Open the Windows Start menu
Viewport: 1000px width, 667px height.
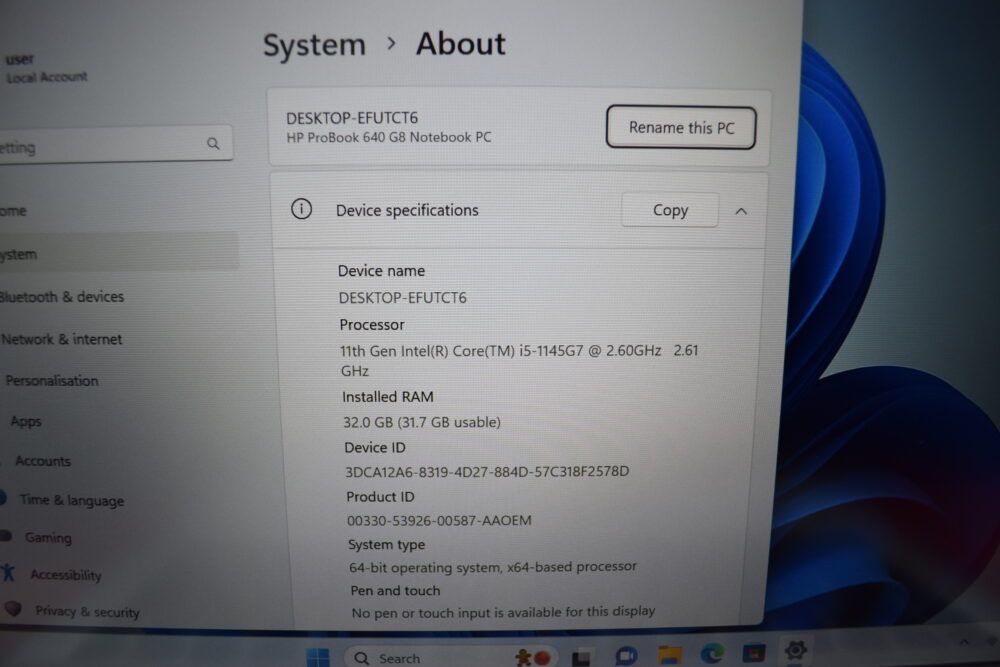(318, 656)
